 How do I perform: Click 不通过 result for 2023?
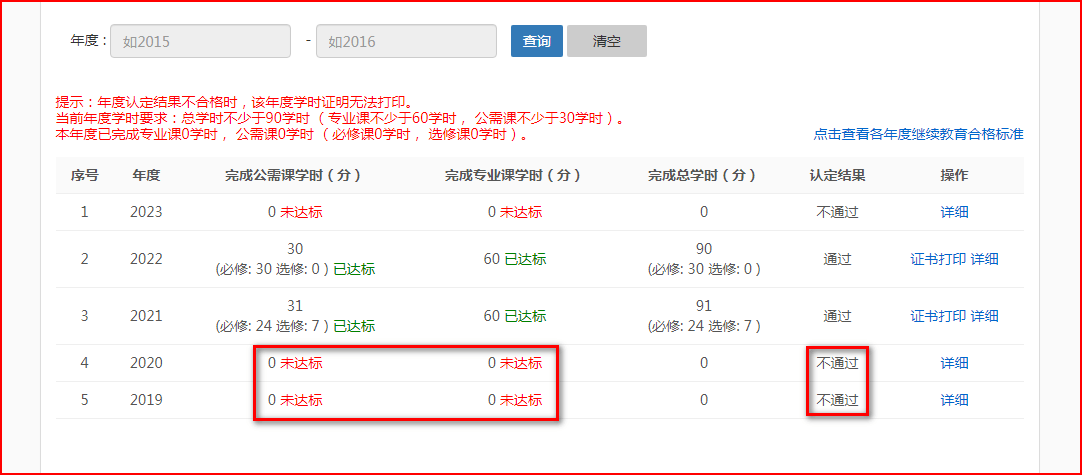837,212
